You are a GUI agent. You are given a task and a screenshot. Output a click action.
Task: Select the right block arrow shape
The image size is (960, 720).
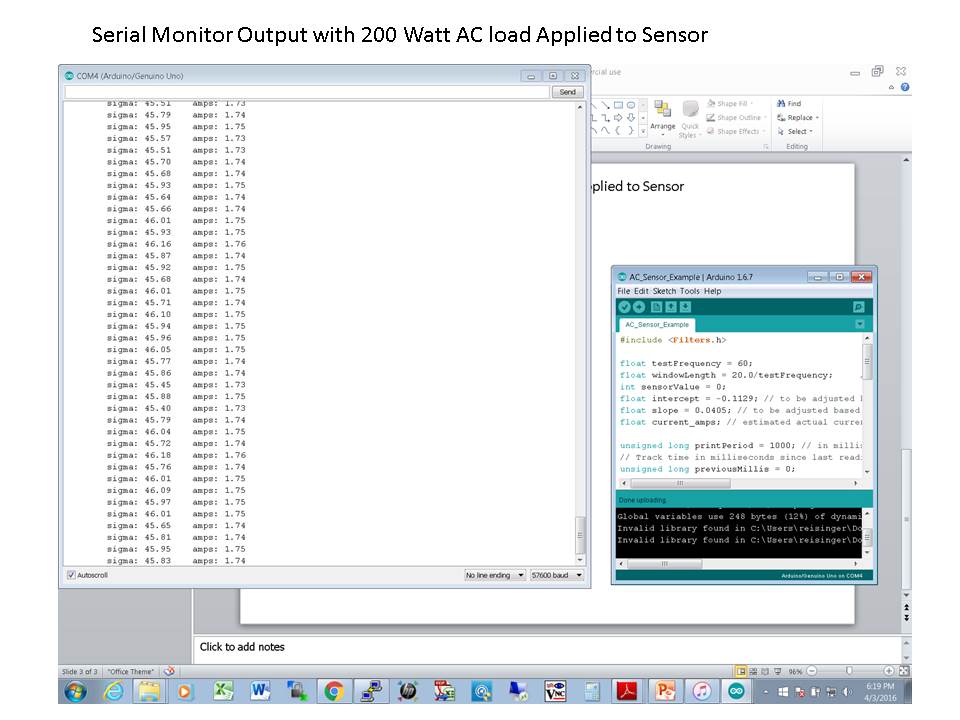point(618,118)
